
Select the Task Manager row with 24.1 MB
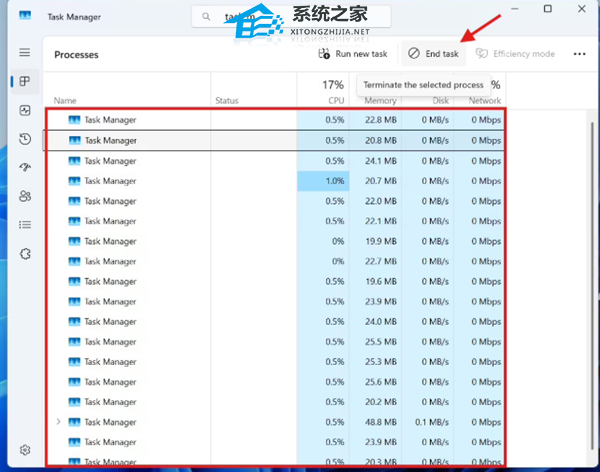[x=275, y=161]
